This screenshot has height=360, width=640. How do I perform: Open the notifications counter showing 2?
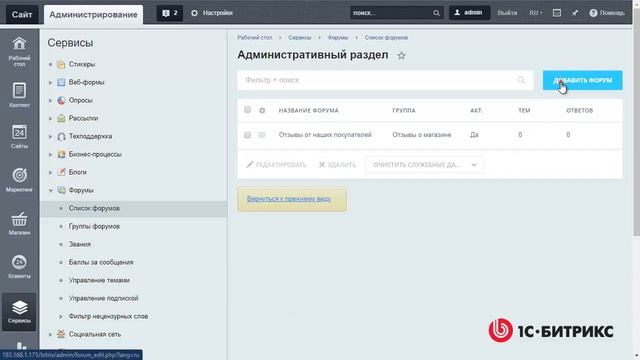[x=170, y=13]
